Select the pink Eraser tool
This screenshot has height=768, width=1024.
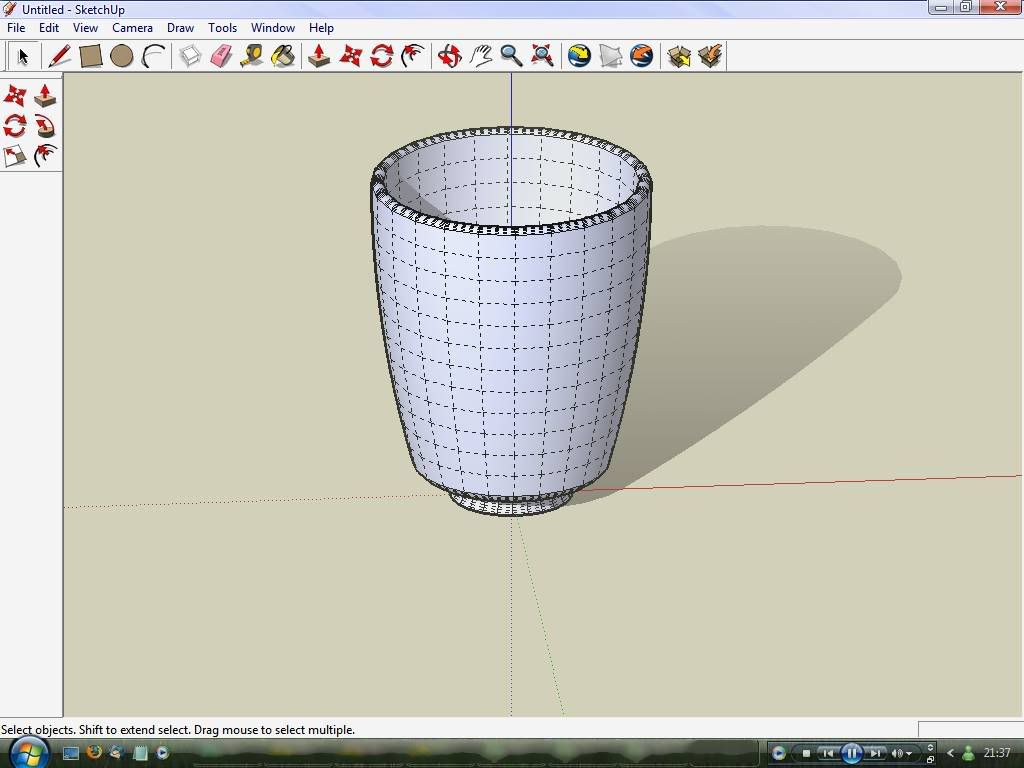click(x=221, y=56)
